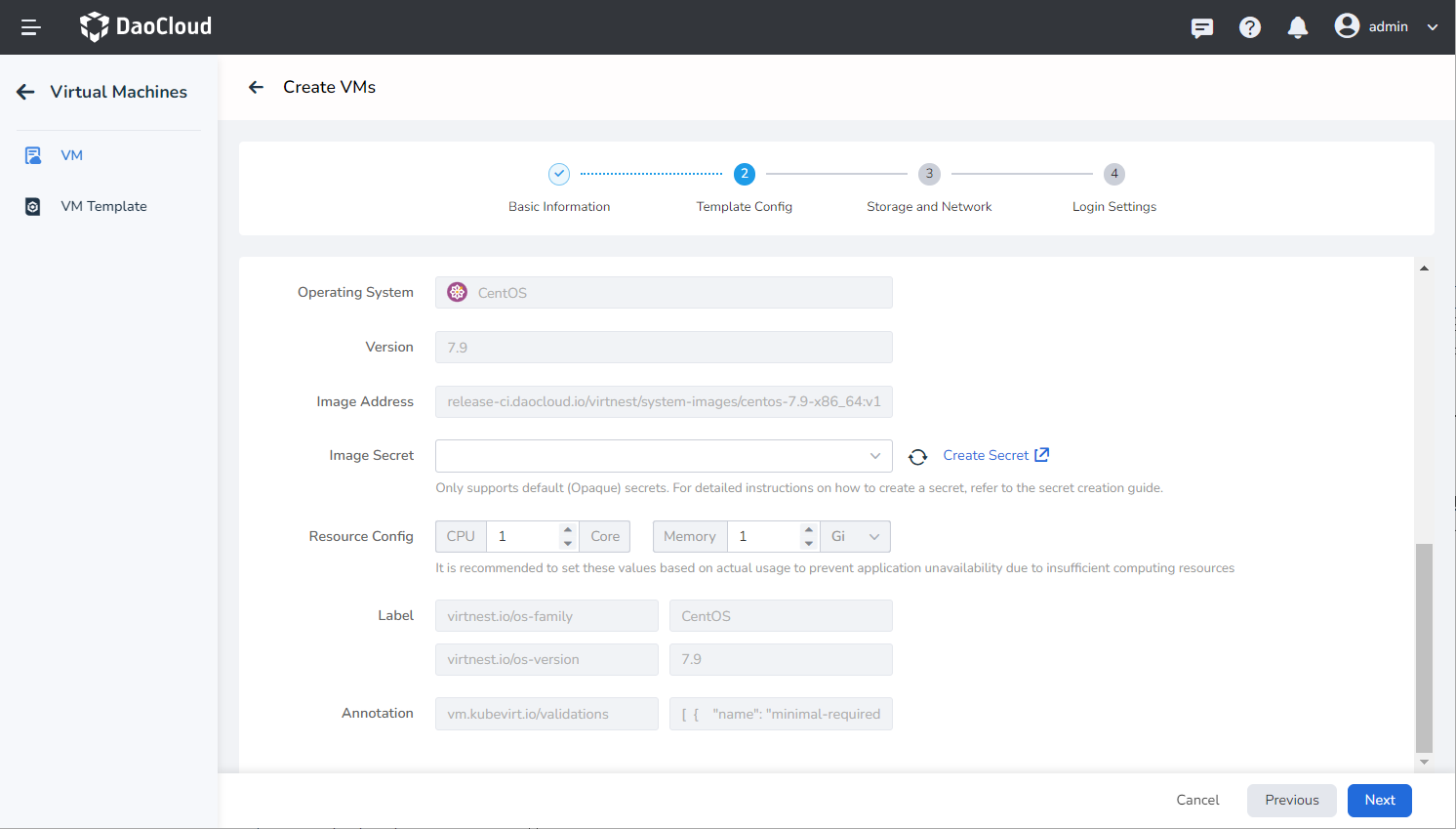Open VM Template in the sidebar
This screenshot has height=829, width=1456.
click(x=103, y=206)
